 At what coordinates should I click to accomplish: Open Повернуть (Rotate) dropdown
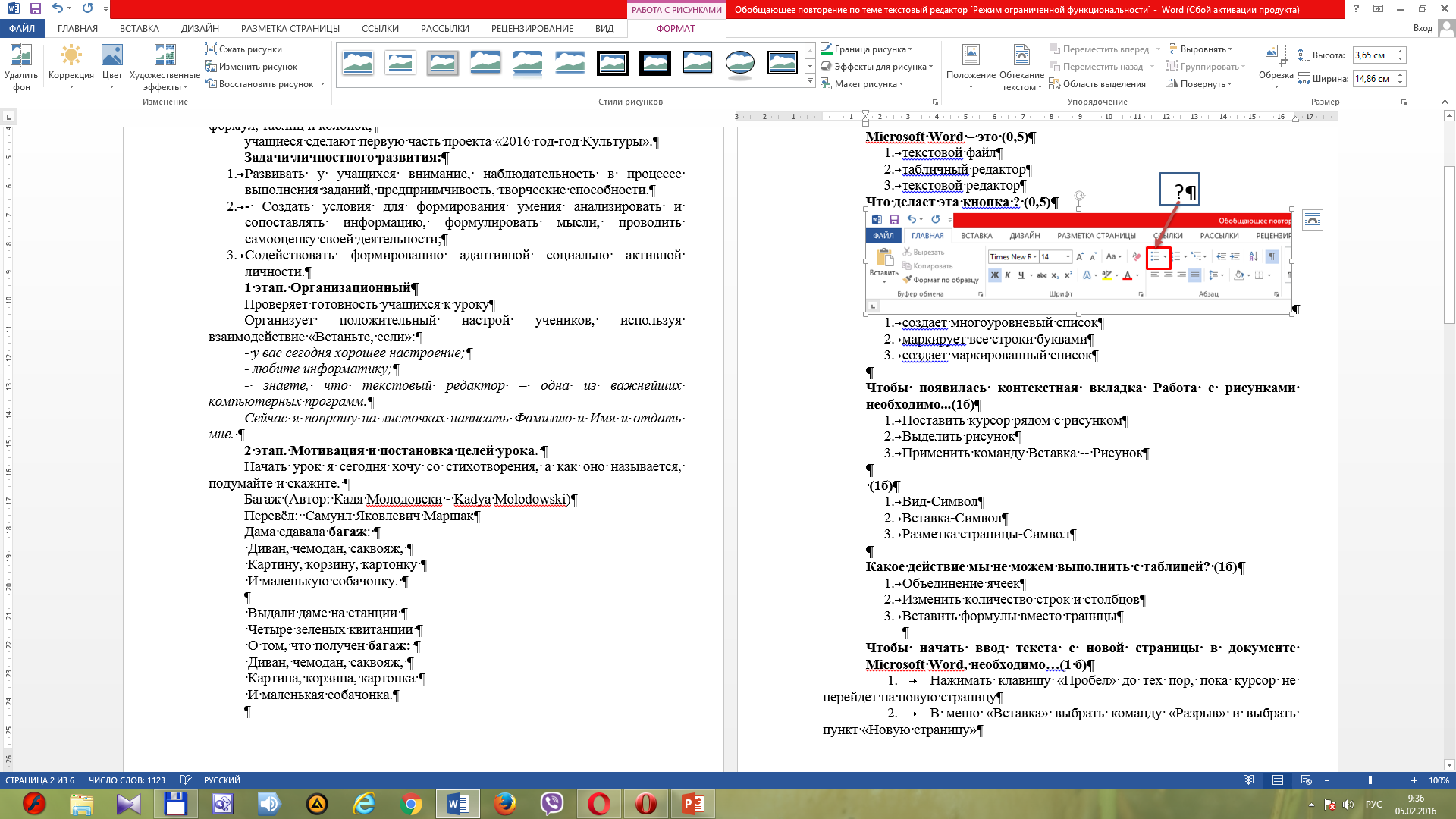click(1200, 84)
